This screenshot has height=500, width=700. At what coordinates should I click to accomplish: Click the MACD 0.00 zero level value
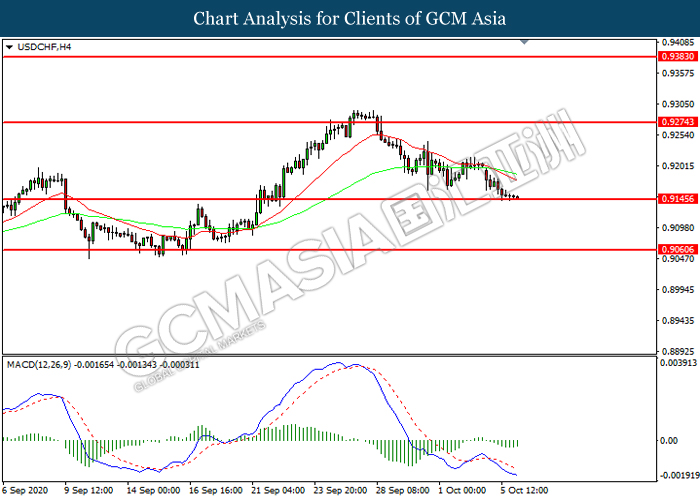[x=668, y=441]
